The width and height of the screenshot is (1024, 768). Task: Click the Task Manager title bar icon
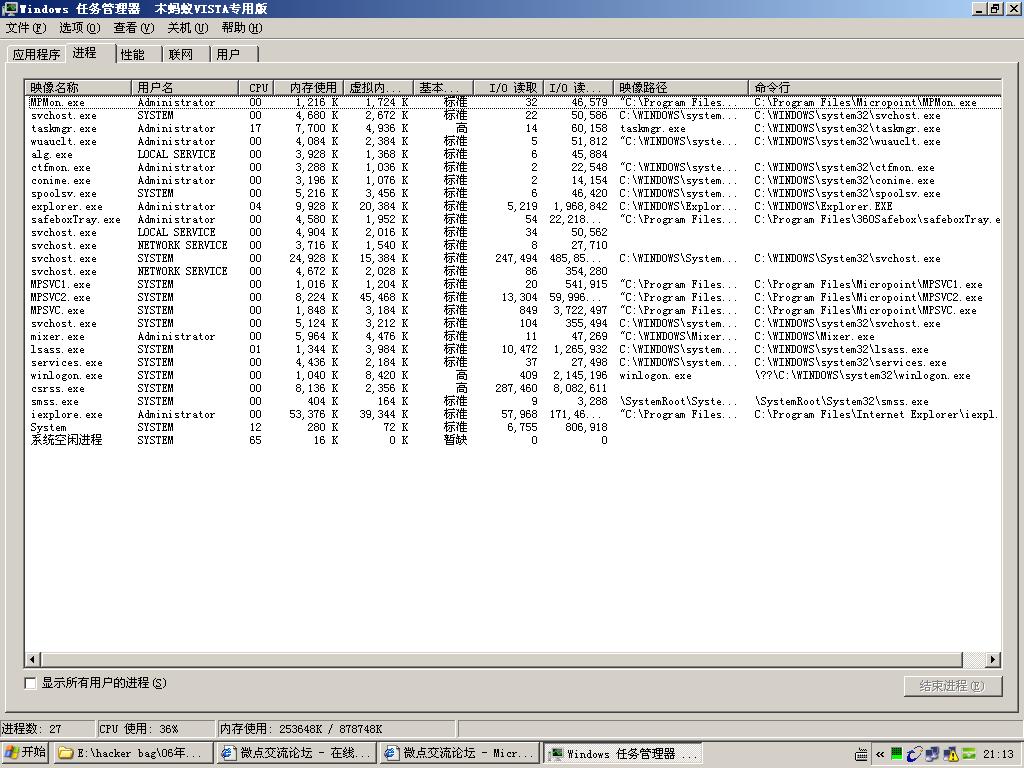pos(10,8)
